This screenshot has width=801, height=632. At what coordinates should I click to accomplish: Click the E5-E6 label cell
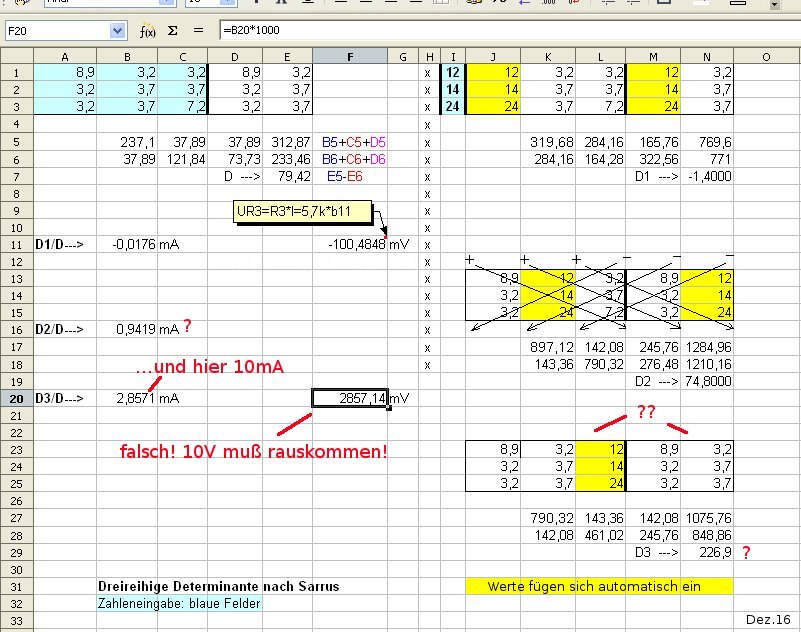[x=350, y=176]
